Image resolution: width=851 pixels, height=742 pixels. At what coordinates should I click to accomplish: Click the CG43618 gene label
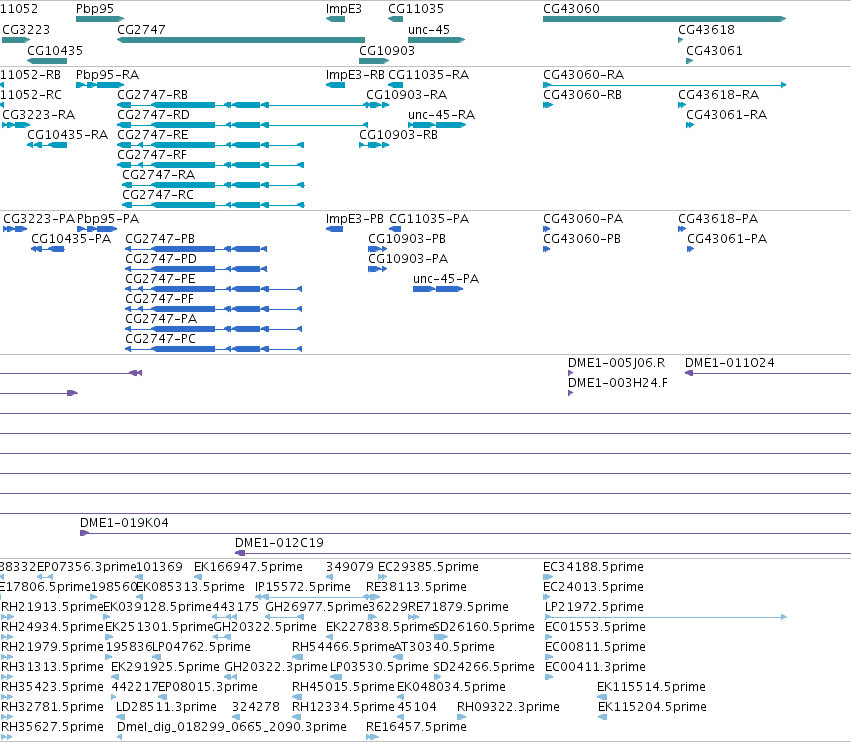(706, 29)
